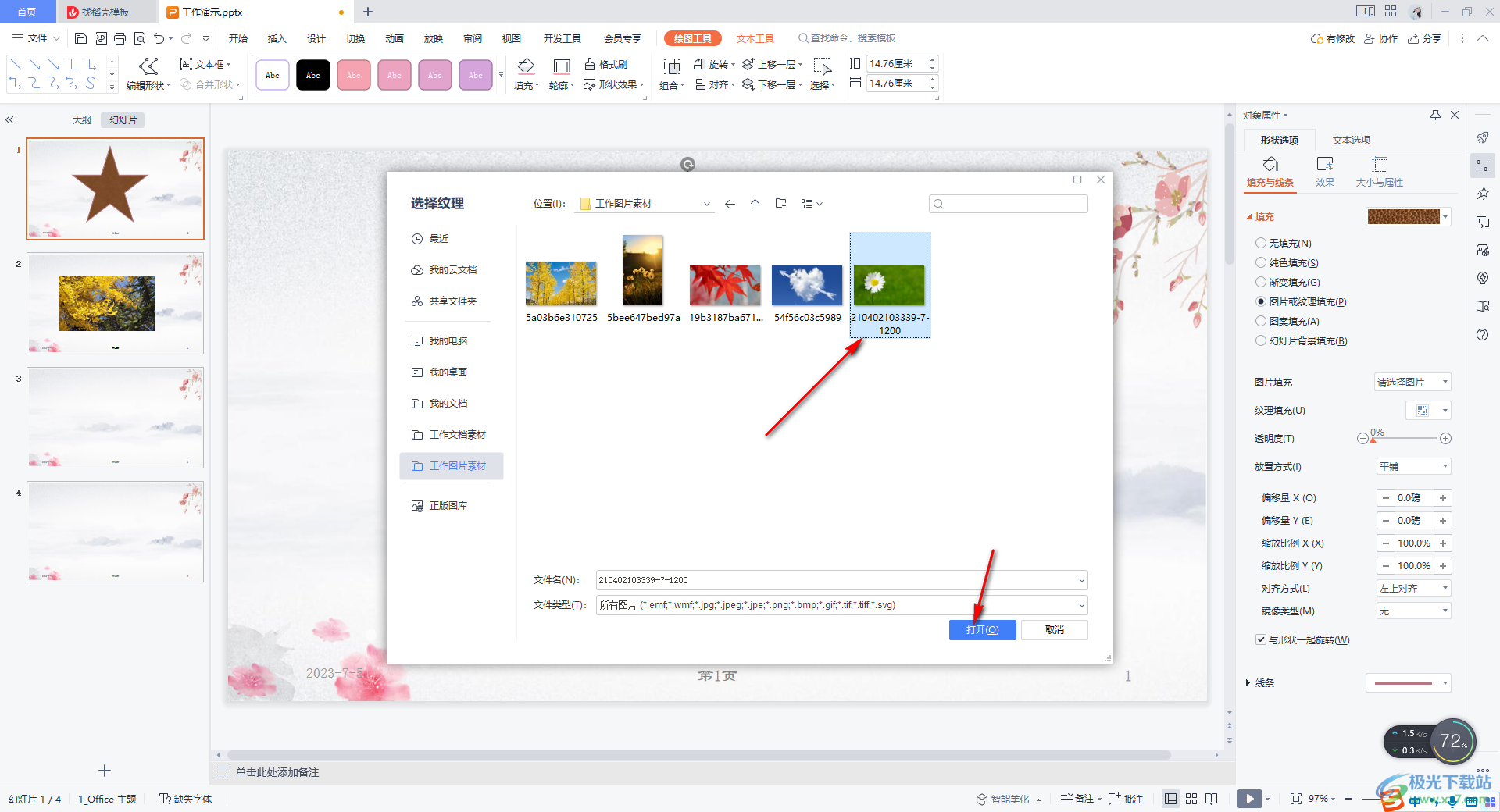Click the Fill bucket icon
This screenshot has height=812, width=1500.
(527, 66)
